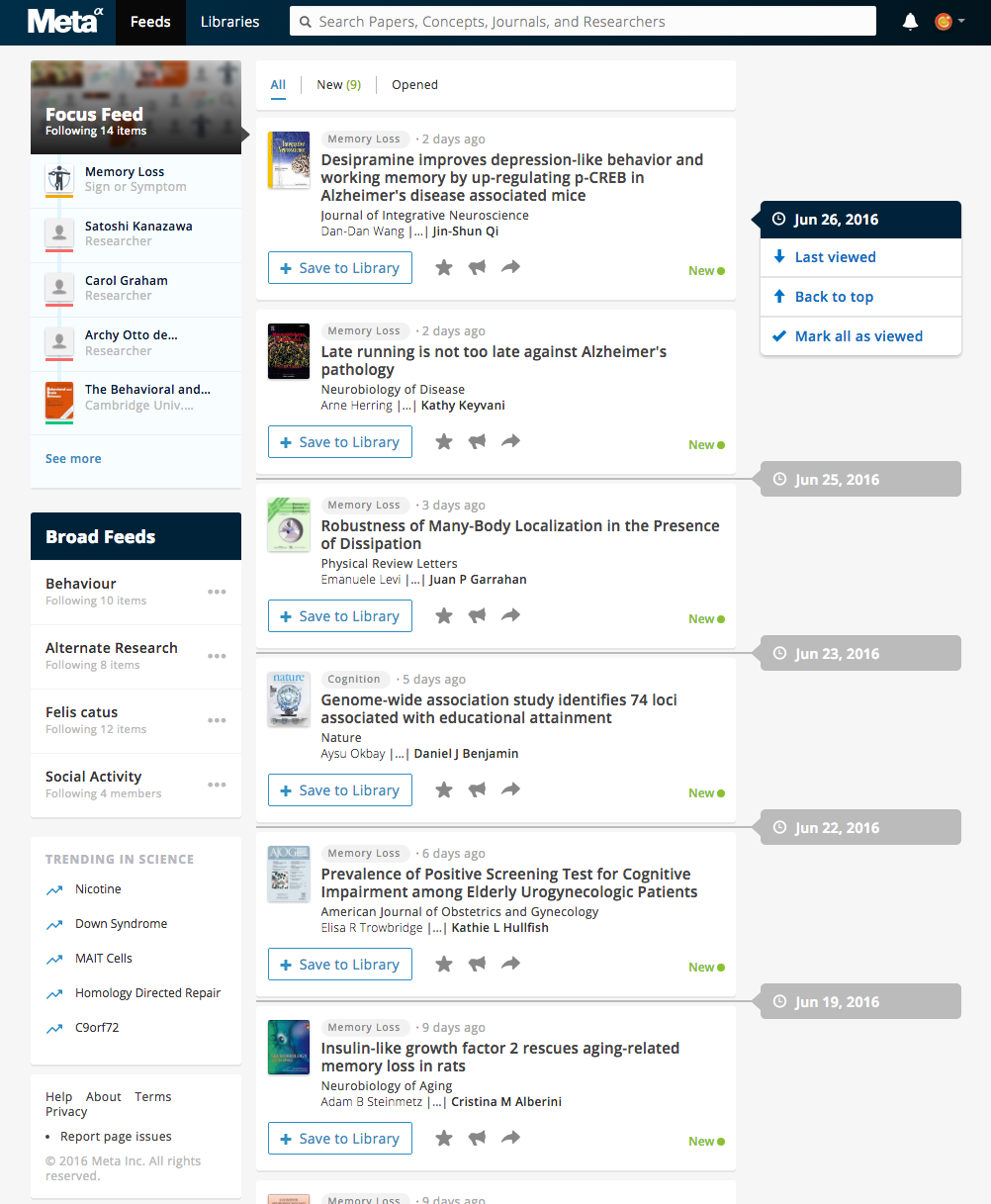Open Carol Graham researcher in Focus Feed
This screenshot has height=1204, width=991.
135,288
